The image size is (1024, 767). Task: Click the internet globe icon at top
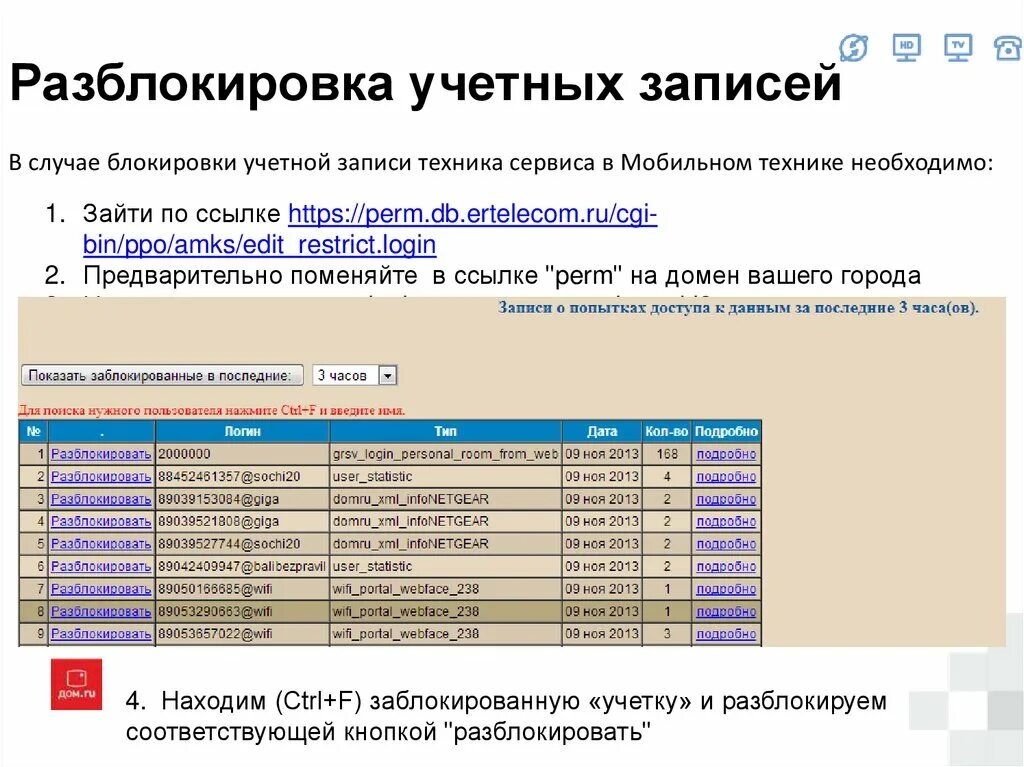[x=853, y=48]
